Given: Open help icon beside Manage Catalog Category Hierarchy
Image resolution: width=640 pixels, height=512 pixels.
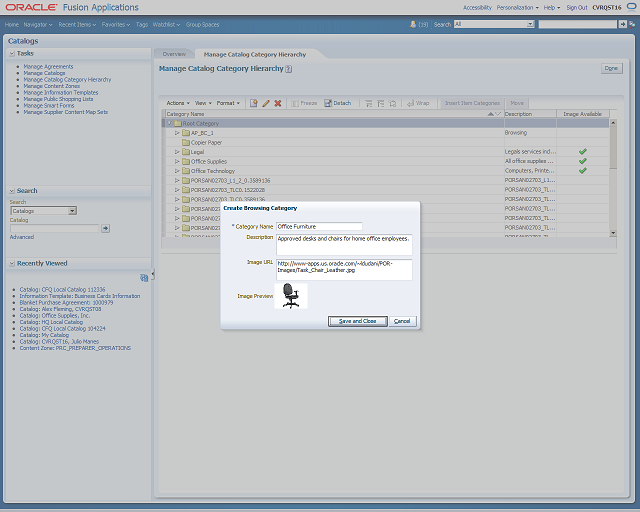Looking at the screenshot, I should point(289,69).
